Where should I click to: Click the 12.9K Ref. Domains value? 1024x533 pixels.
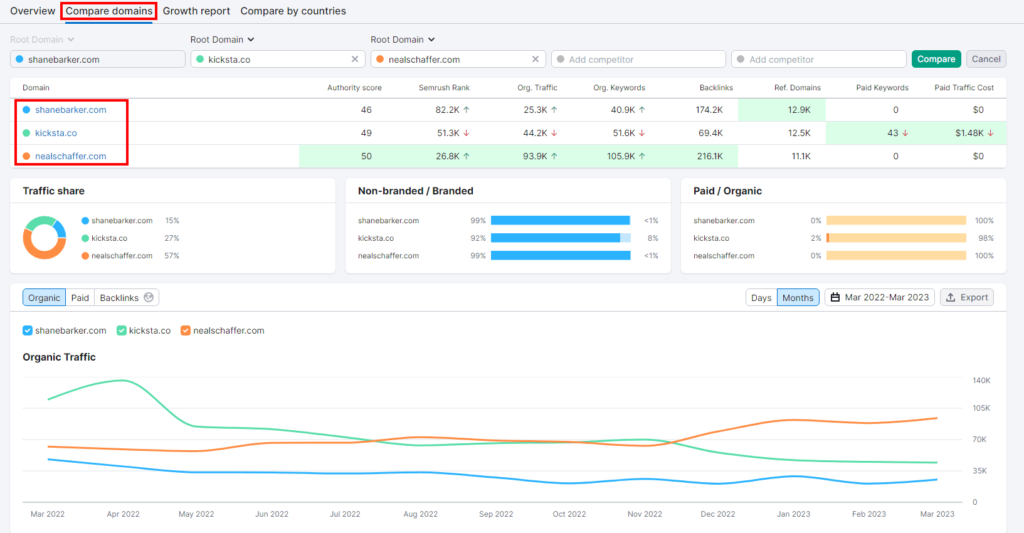coord(799,110)
